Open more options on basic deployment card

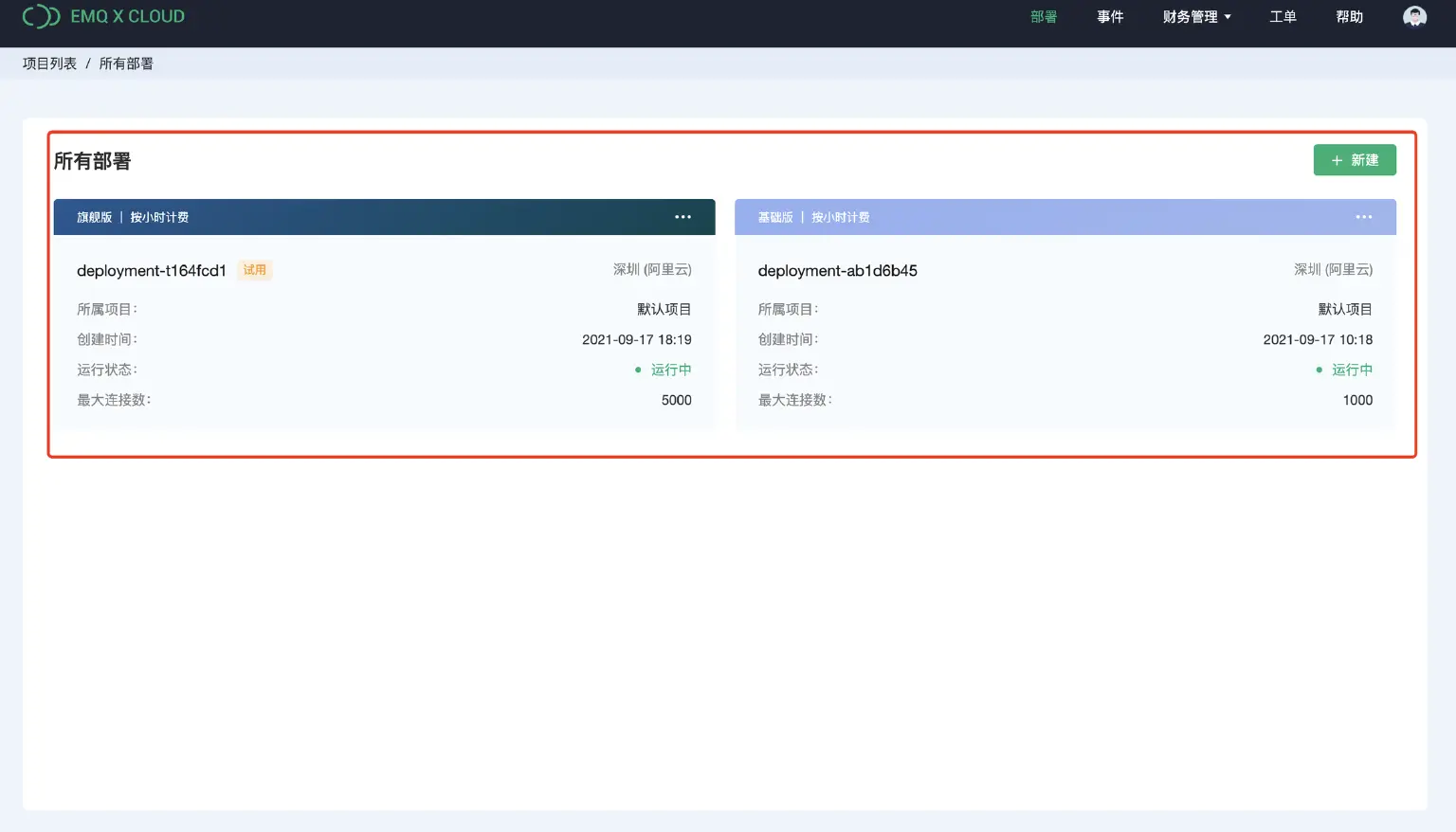(x=1363, y=217)
